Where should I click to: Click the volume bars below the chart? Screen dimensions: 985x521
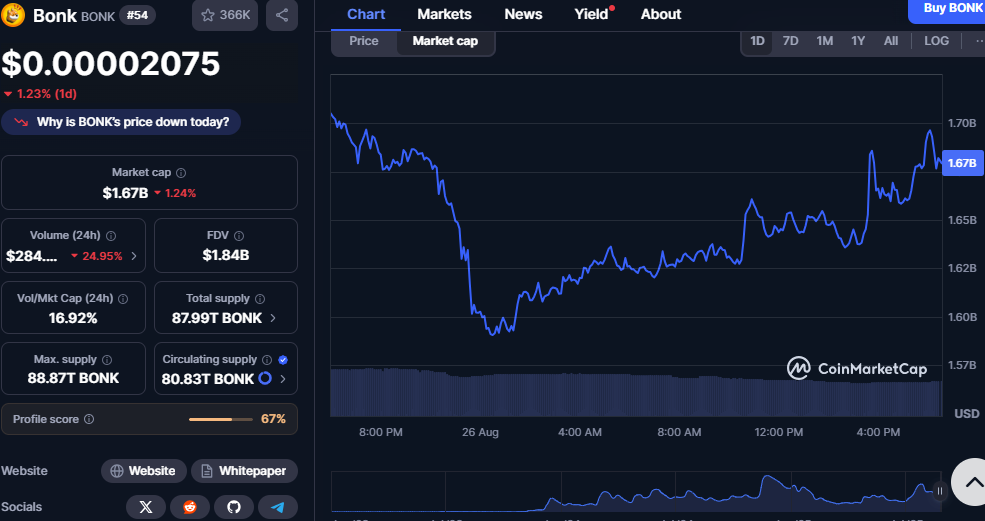636,392
